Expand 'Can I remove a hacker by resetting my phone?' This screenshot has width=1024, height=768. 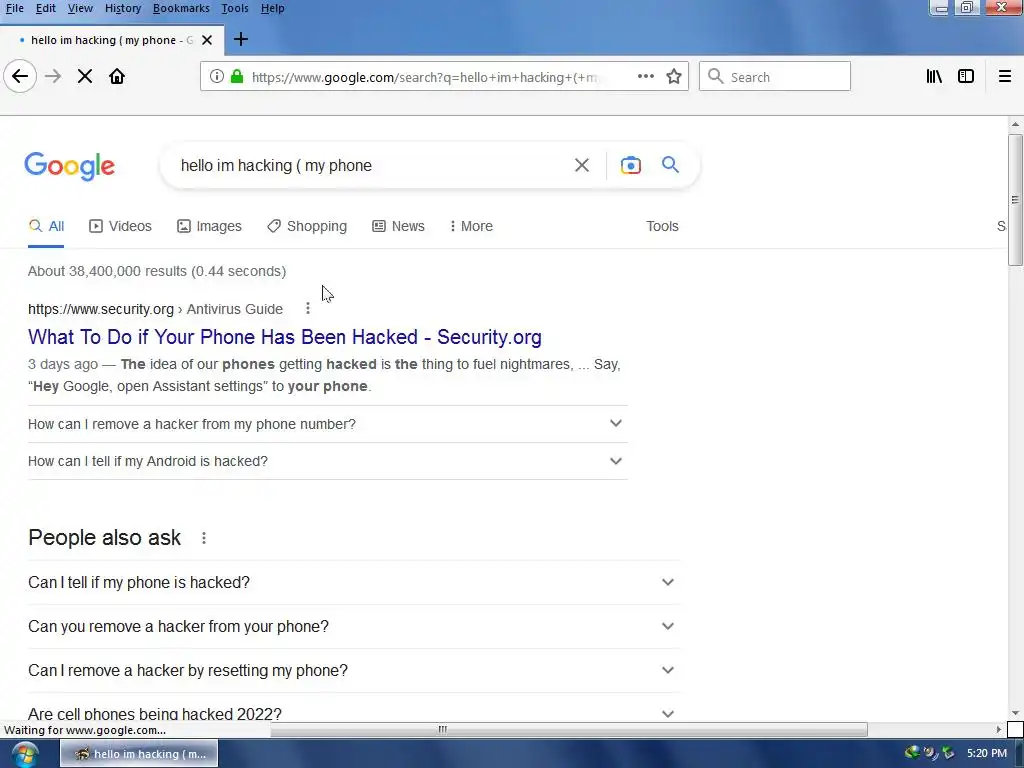point(354,670)
